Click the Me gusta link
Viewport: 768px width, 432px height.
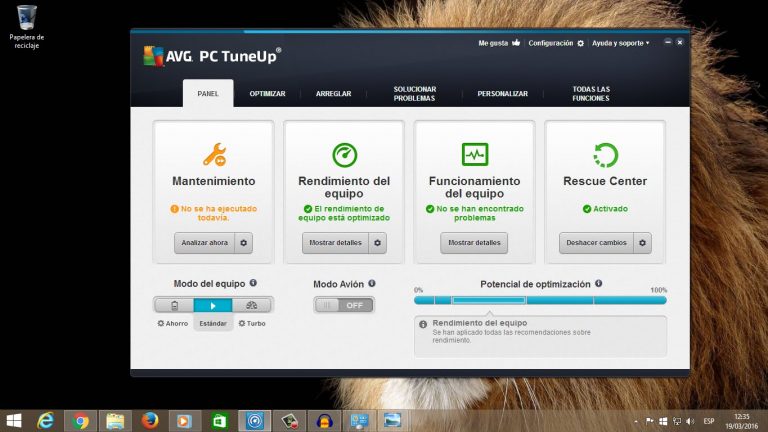(x=493, y=43)
